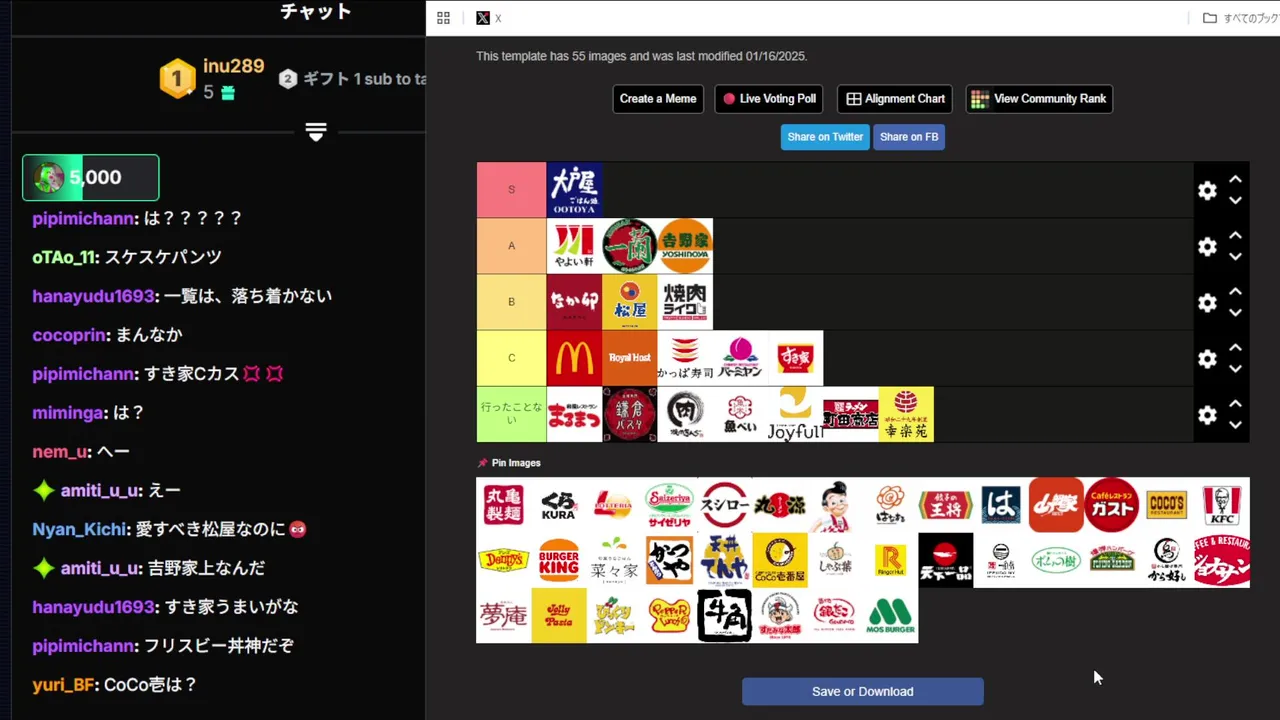Click the Burger King logo
This screenshot has width=1280, height=720.
(558, 560)
